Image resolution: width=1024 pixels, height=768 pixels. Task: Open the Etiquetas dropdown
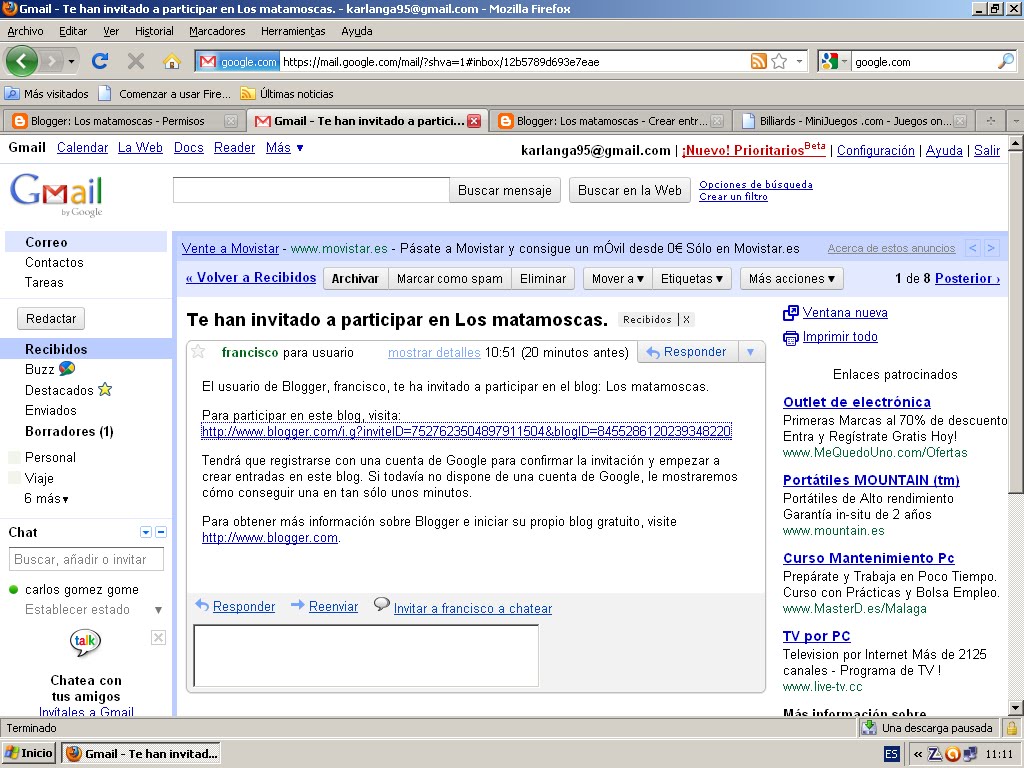click(692, 279)
